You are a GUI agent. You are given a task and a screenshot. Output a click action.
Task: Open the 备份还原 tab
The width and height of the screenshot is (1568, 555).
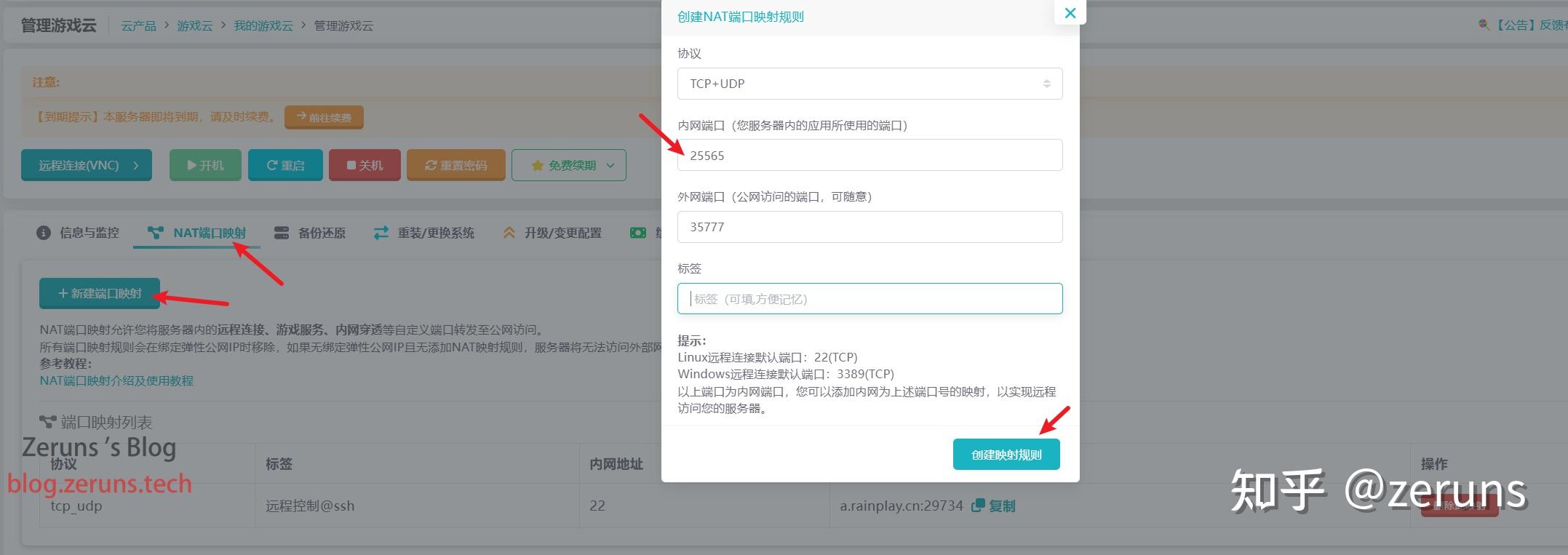point(310,233)
